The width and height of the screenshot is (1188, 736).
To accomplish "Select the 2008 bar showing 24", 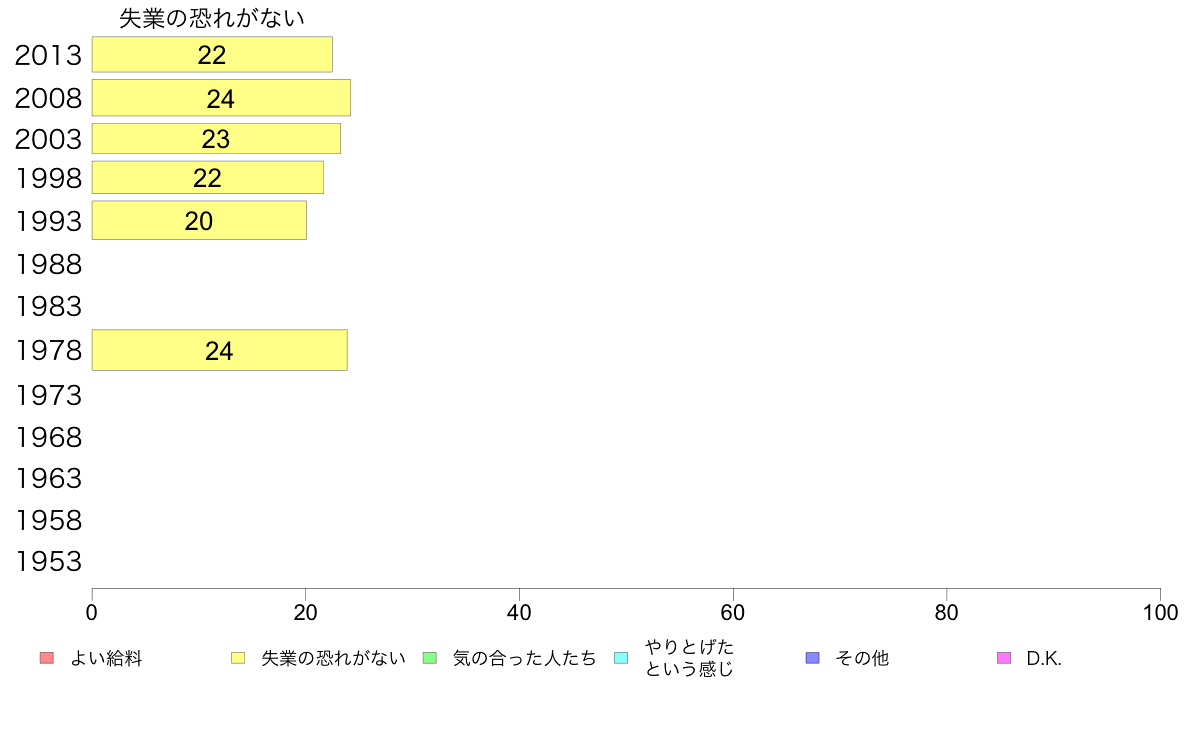I will click(x=221, y=98).
